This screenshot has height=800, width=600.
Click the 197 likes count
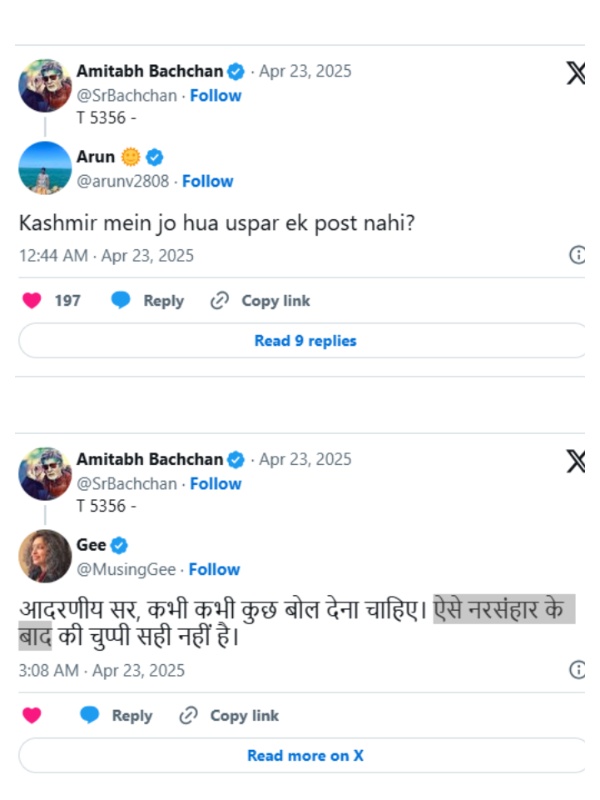click(68, 300)
